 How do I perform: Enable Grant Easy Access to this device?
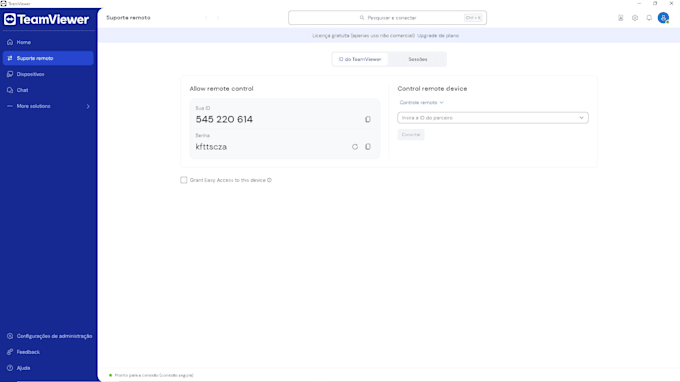point(184,180)
